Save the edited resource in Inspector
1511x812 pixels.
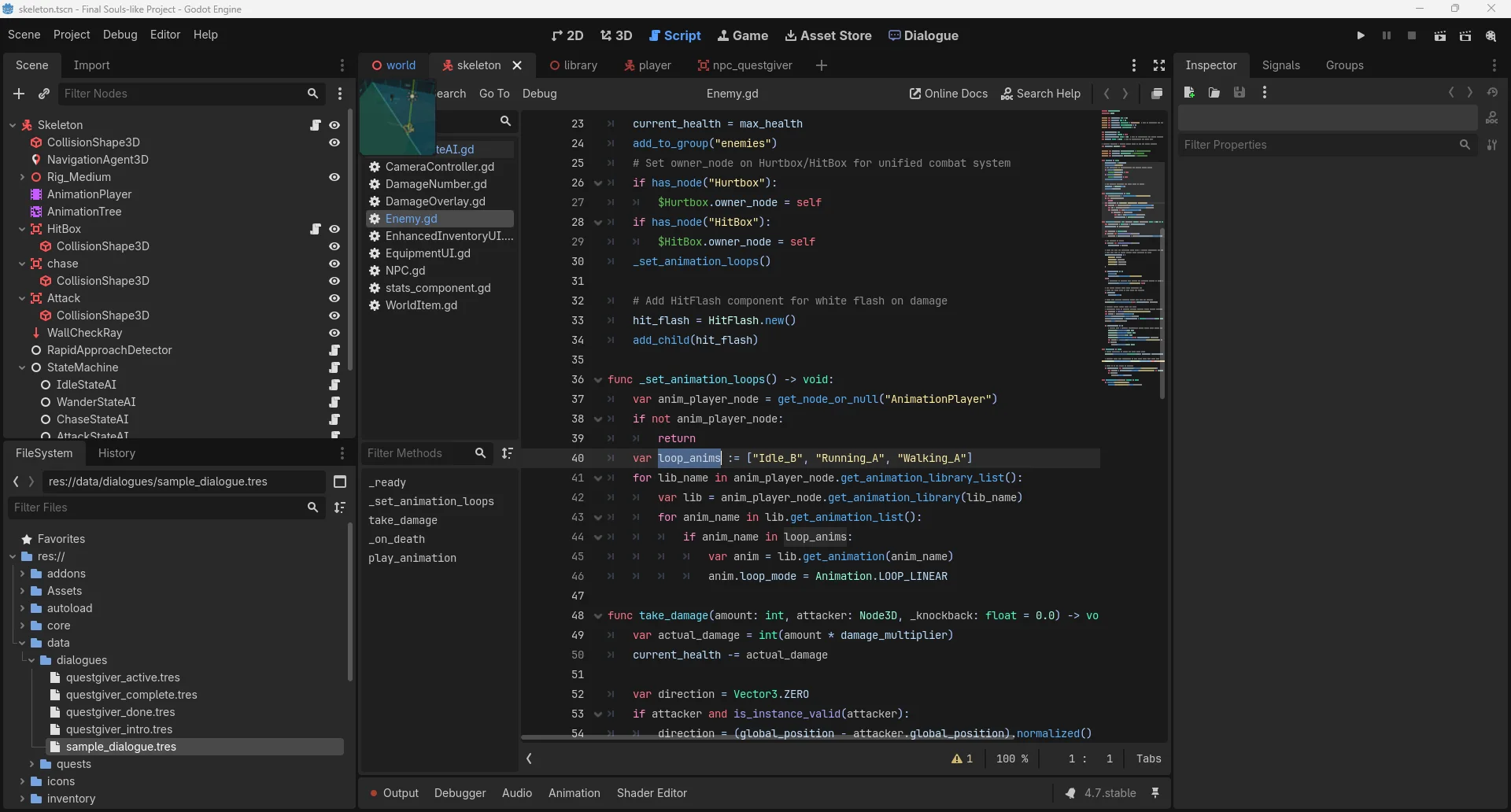coord(1239,93)
